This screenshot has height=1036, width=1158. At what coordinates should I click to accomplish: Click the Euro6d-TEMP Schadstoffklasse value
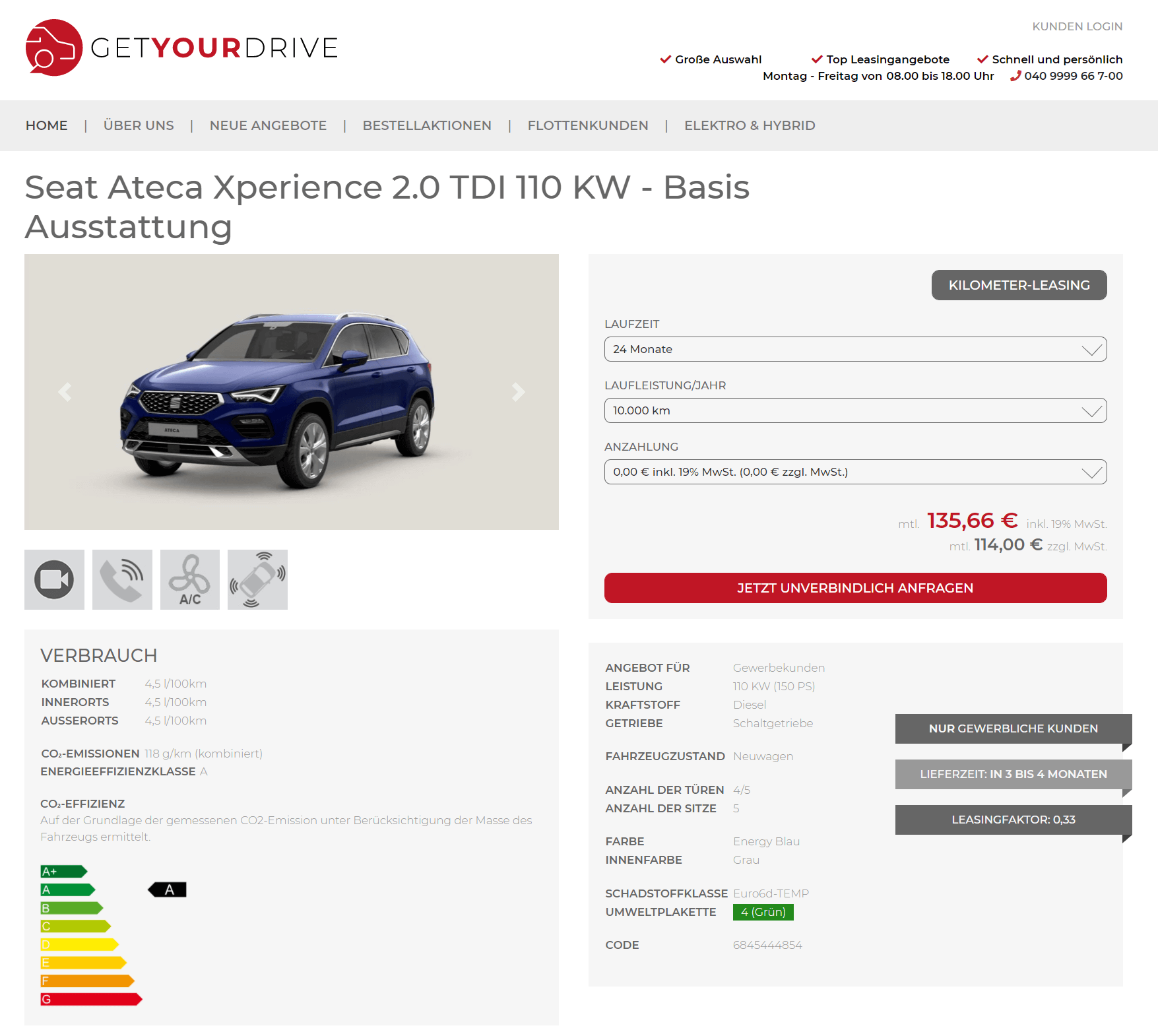(771, 893)
